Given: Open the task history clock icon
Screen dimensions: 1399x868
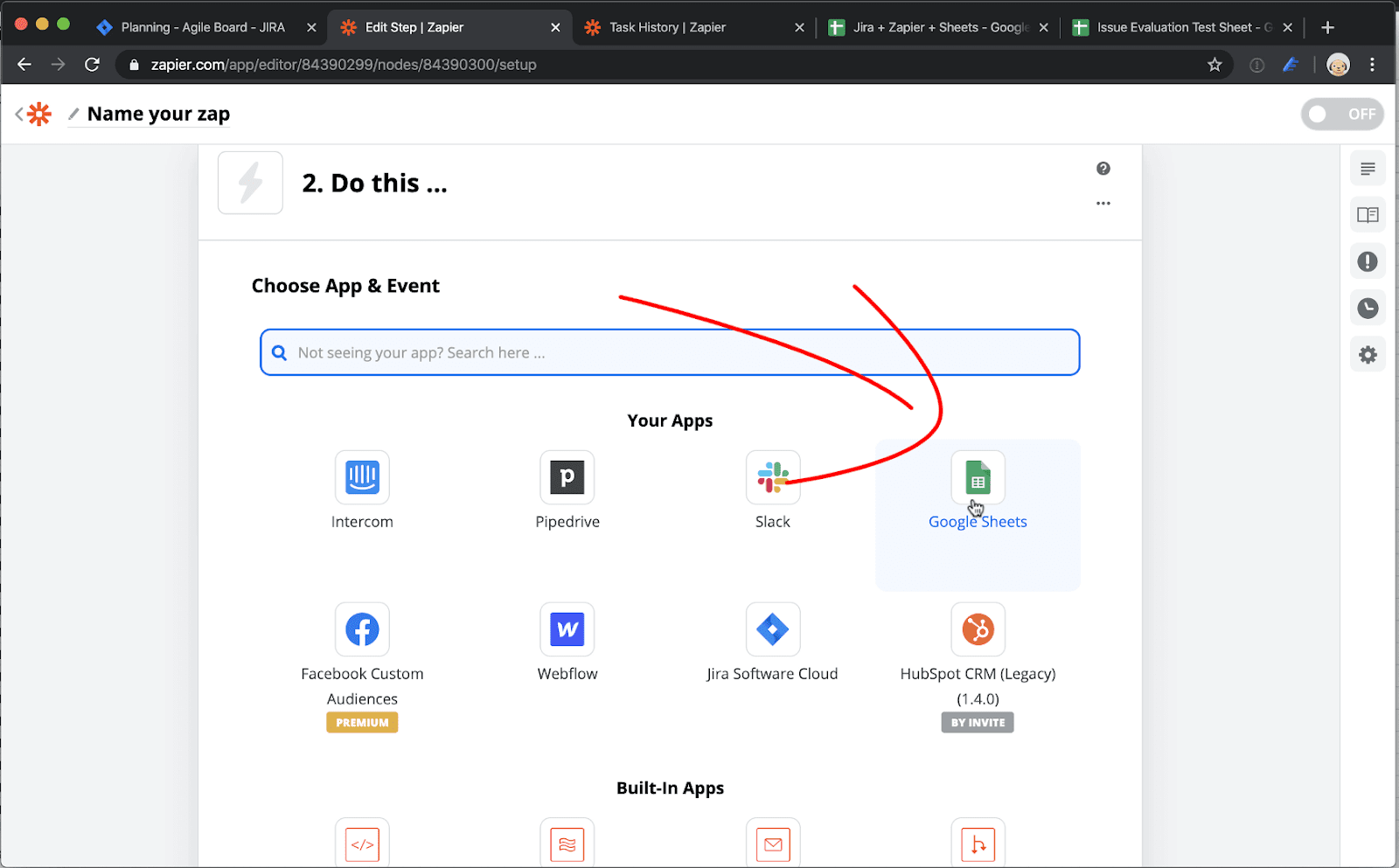Looking at the screenshot, I should coord(1368,308).
